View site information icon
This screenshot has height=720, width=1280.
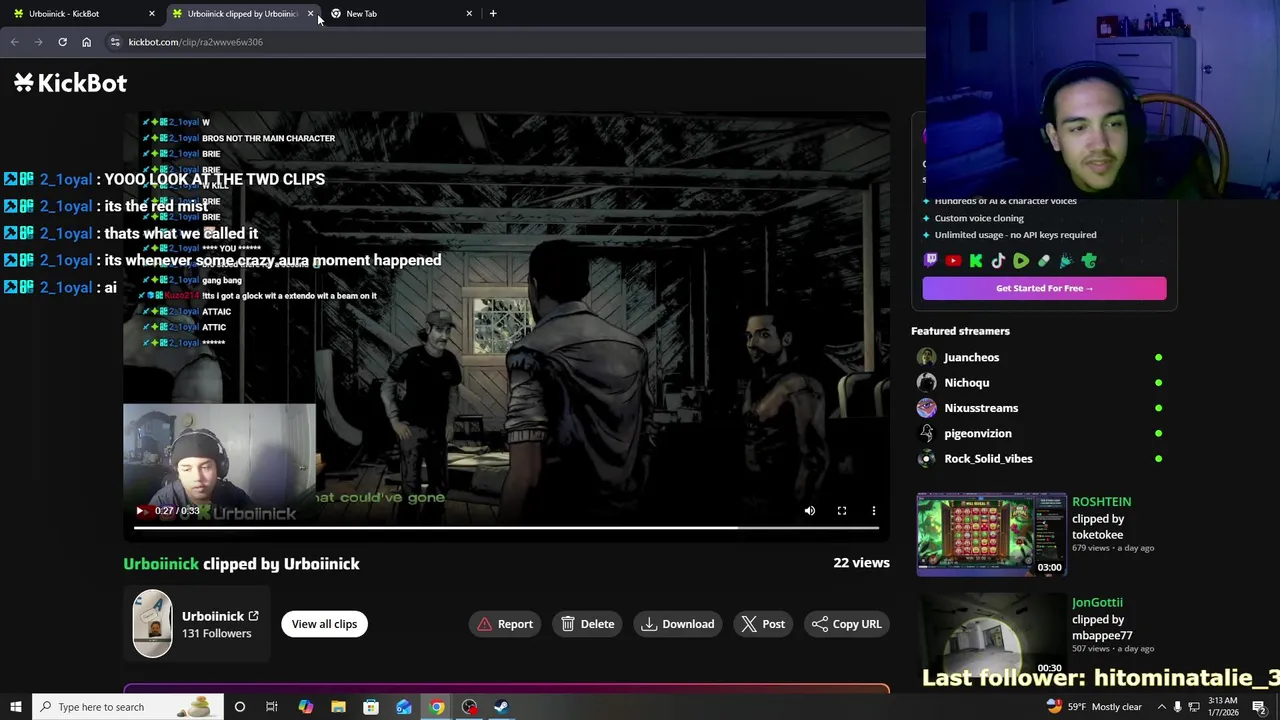point(115,42)
